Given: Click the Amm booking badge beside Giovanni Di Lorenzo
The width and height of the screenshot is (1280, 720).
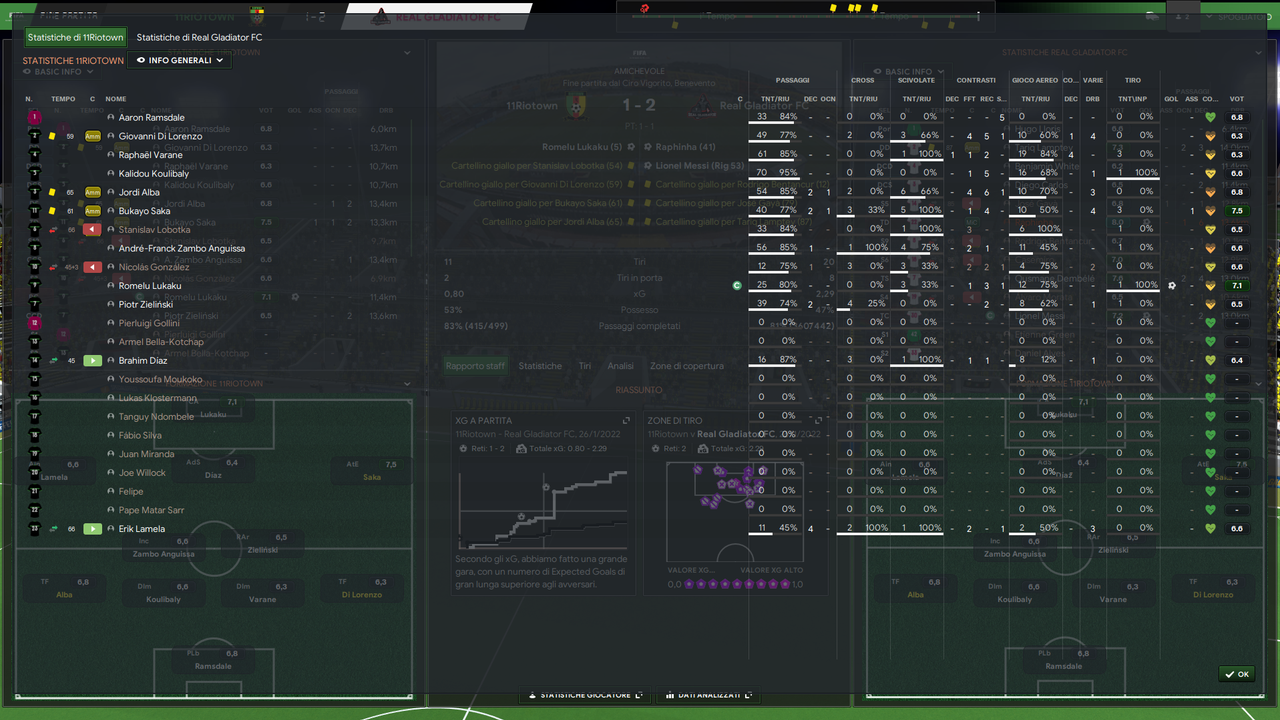Looking at the screenshot, I should pyautogui.click(x=93, y=136).
